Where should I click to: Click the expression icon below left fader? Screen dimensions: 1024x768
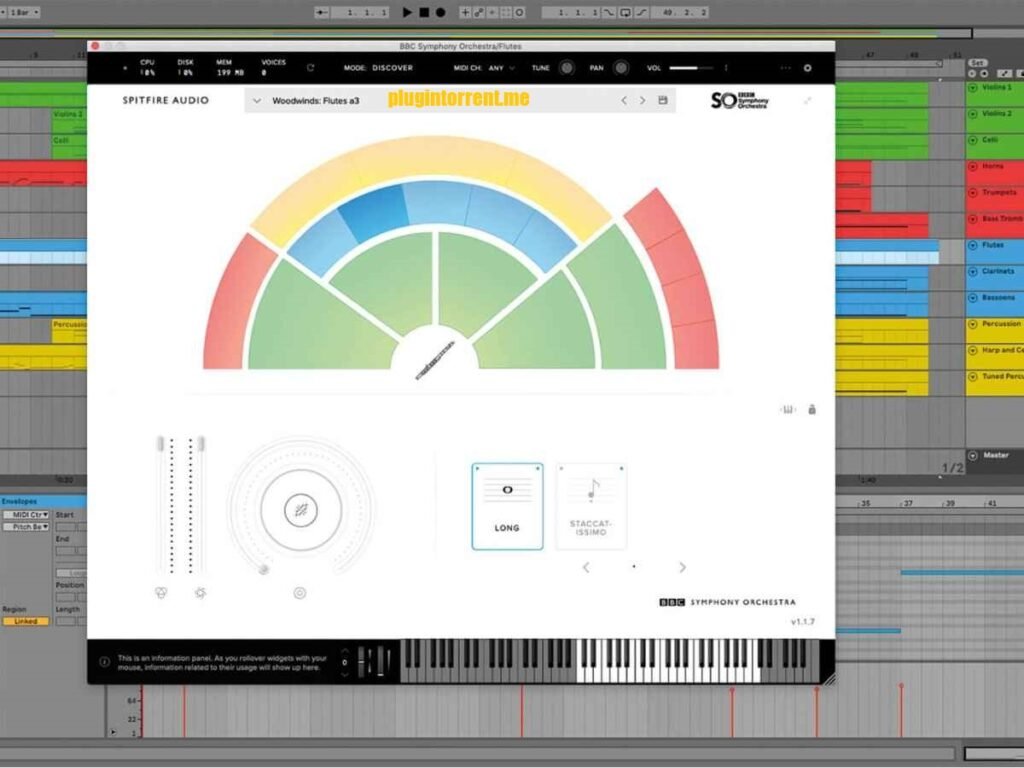(161, 593)
